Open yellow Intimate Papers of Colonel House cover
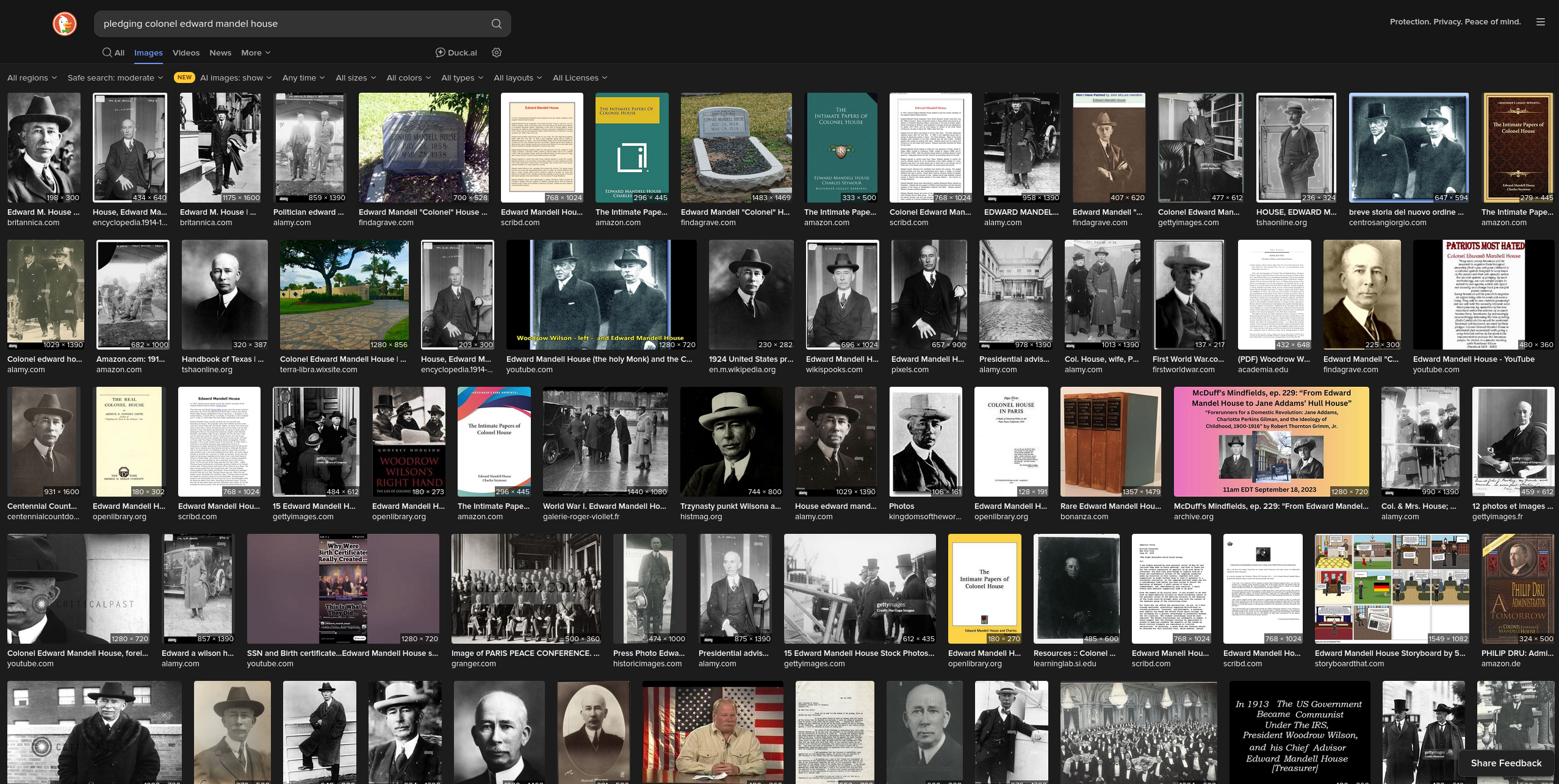Image resolution: width=1559 pixels, height=784 pixels. [x=984, y=589]
